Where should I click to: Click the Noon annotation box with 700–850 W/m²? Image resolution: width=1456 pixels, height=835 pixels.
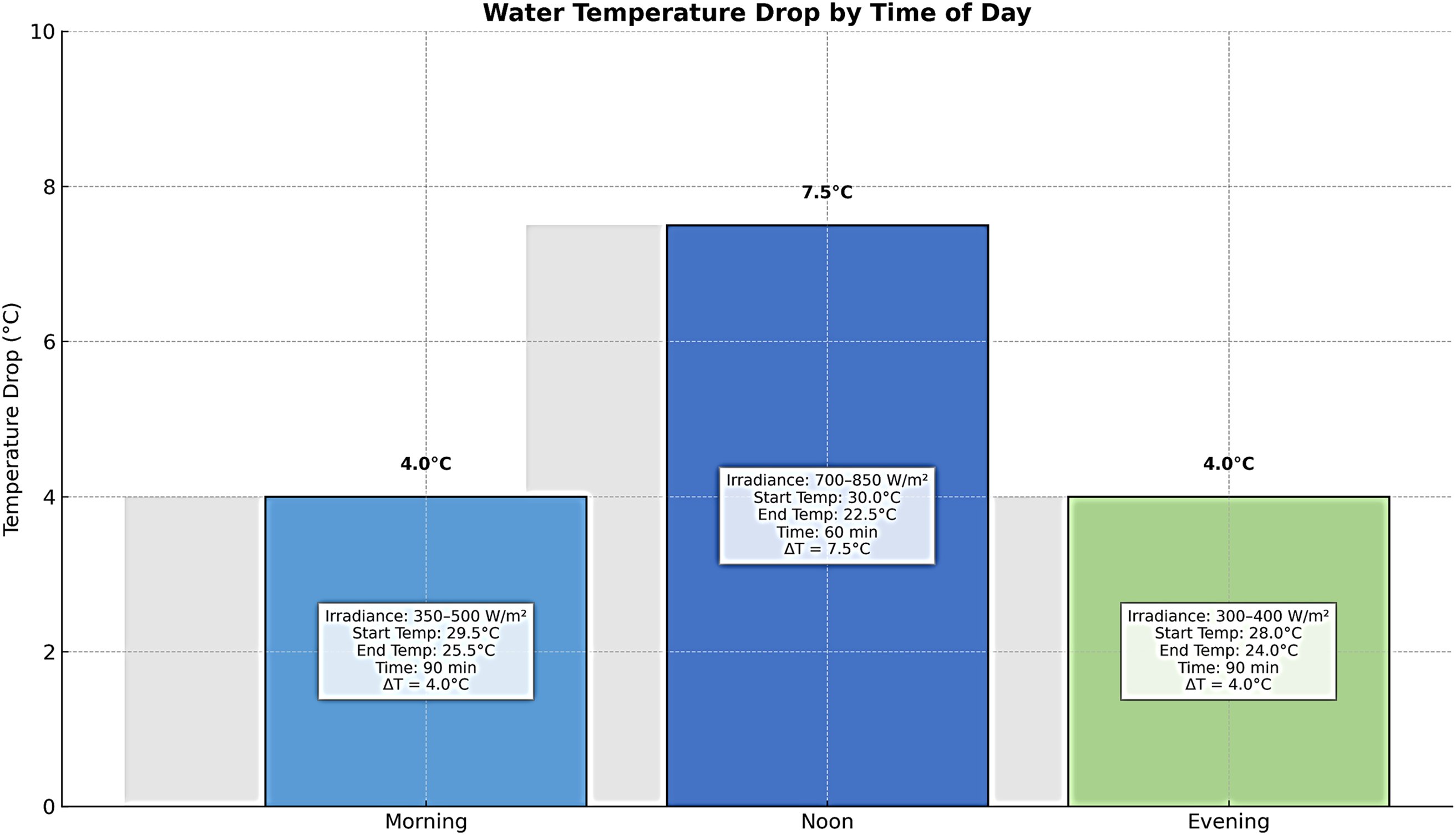826,514
